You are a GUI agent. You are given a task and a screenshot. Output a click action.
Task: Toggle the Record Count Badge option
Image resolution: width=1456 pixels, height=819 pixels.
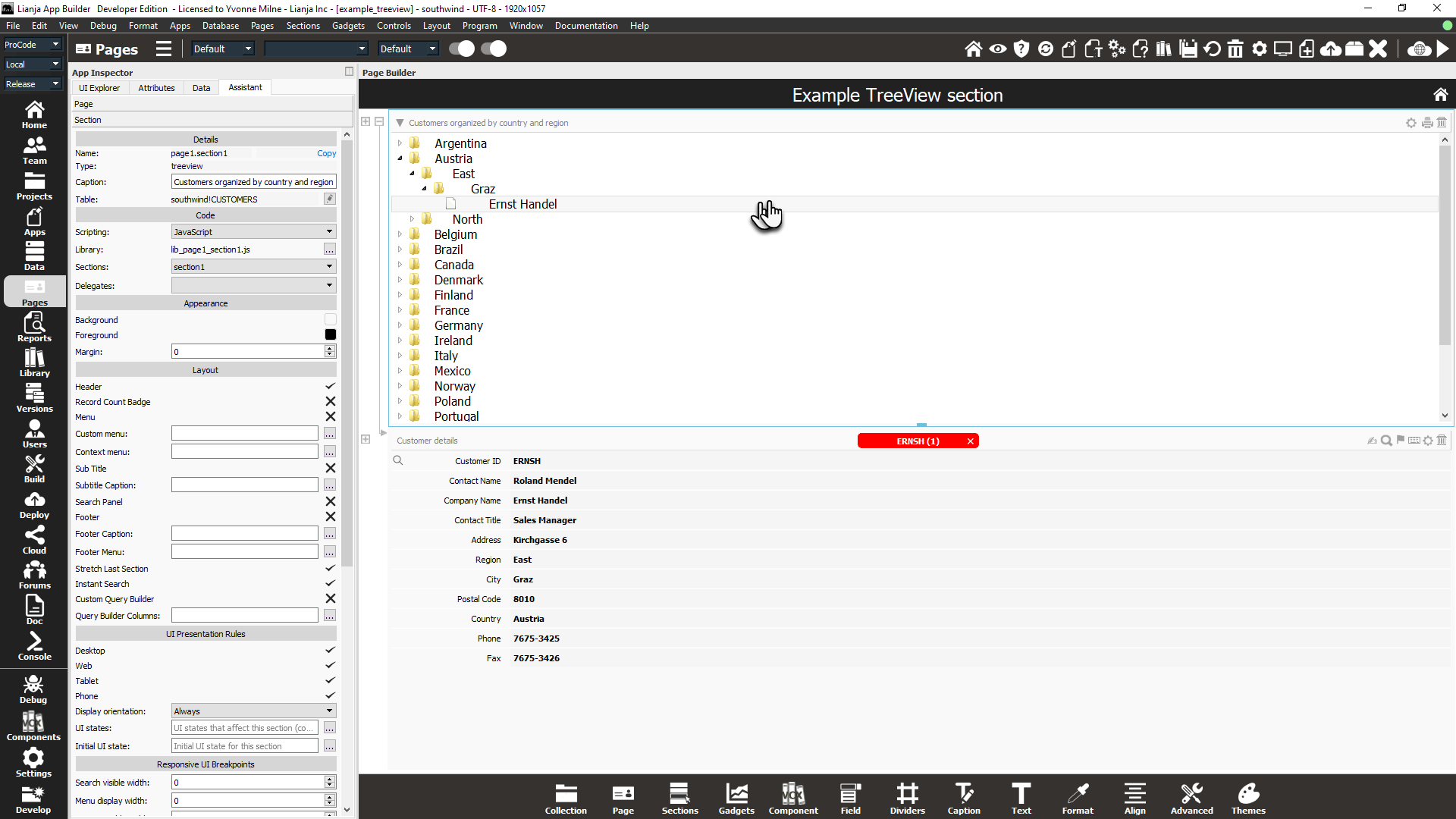point(330,402)
